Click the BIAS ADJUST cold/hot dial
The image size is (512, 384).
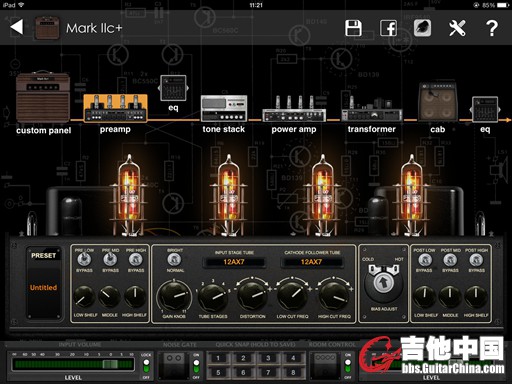(x=383, y=284)
